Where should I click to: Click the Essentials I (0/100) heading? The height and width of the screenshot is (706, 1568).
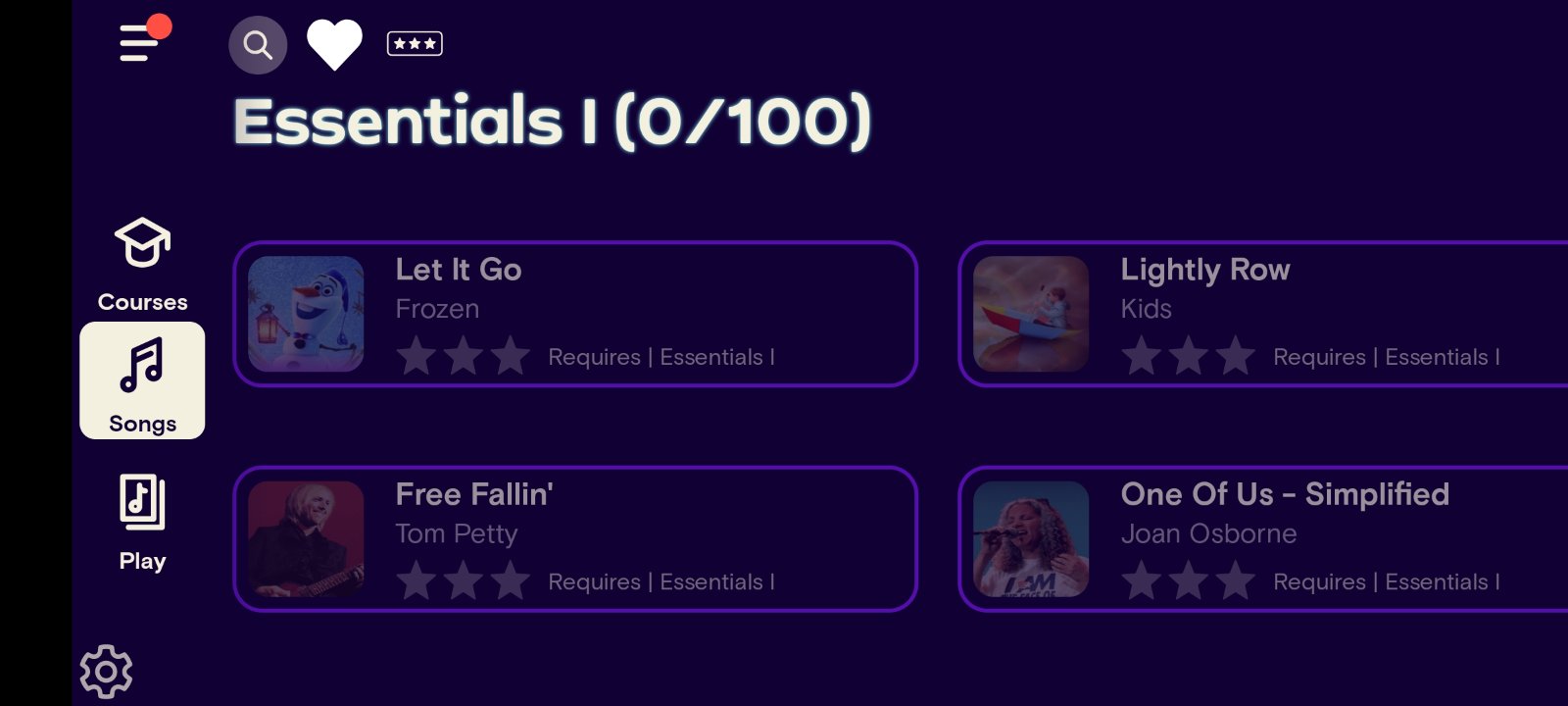552,122
